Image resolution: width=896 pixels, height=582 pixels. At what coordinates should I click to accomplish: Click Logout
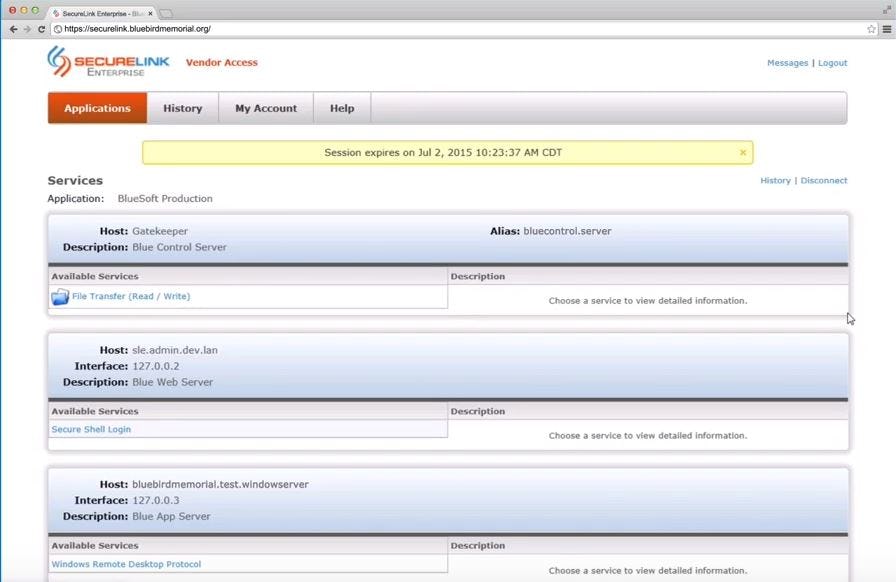[832, 63]
